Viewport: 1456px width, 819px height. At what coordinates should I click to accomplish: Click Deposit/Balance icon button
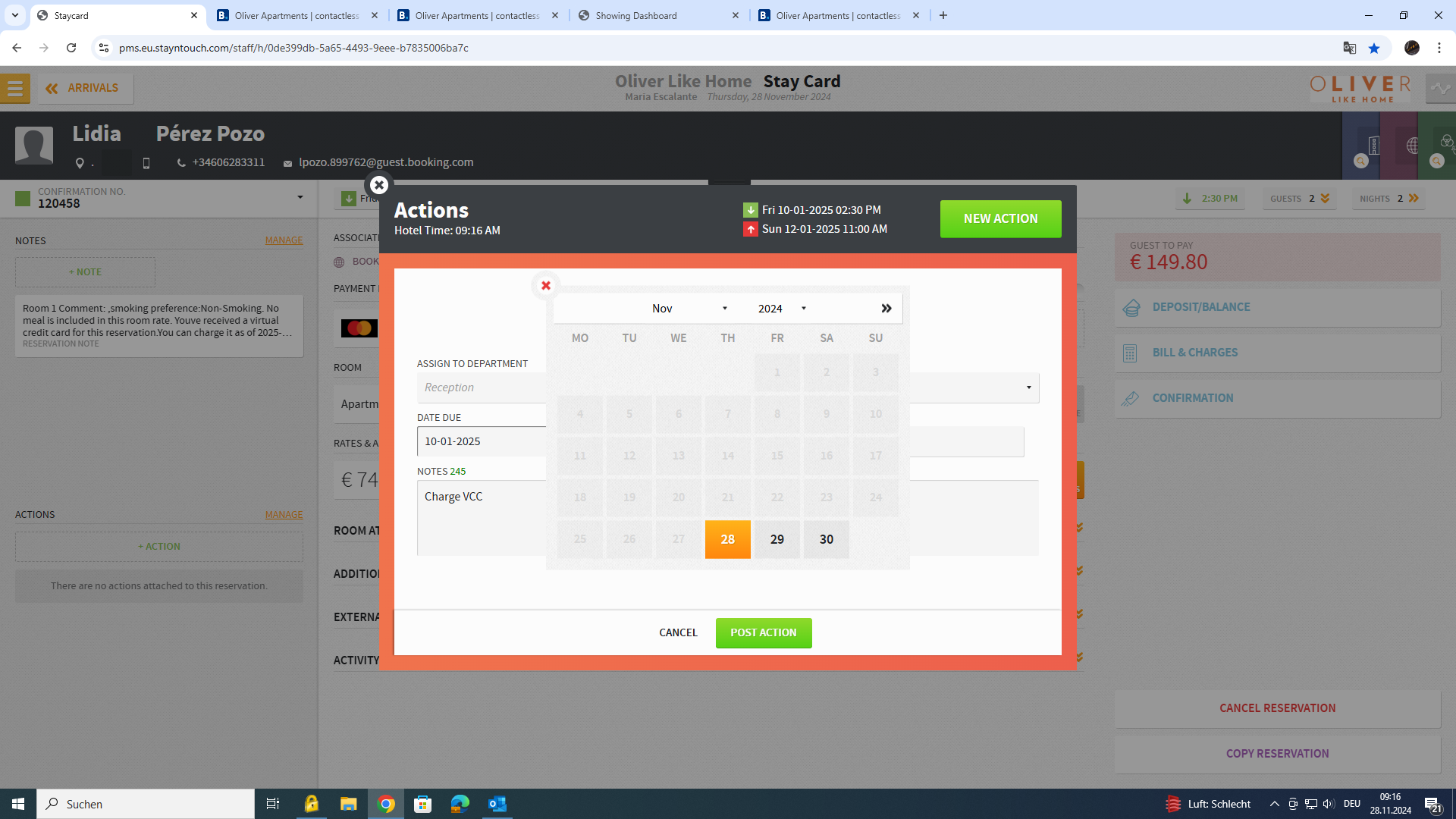[1131, 308]
